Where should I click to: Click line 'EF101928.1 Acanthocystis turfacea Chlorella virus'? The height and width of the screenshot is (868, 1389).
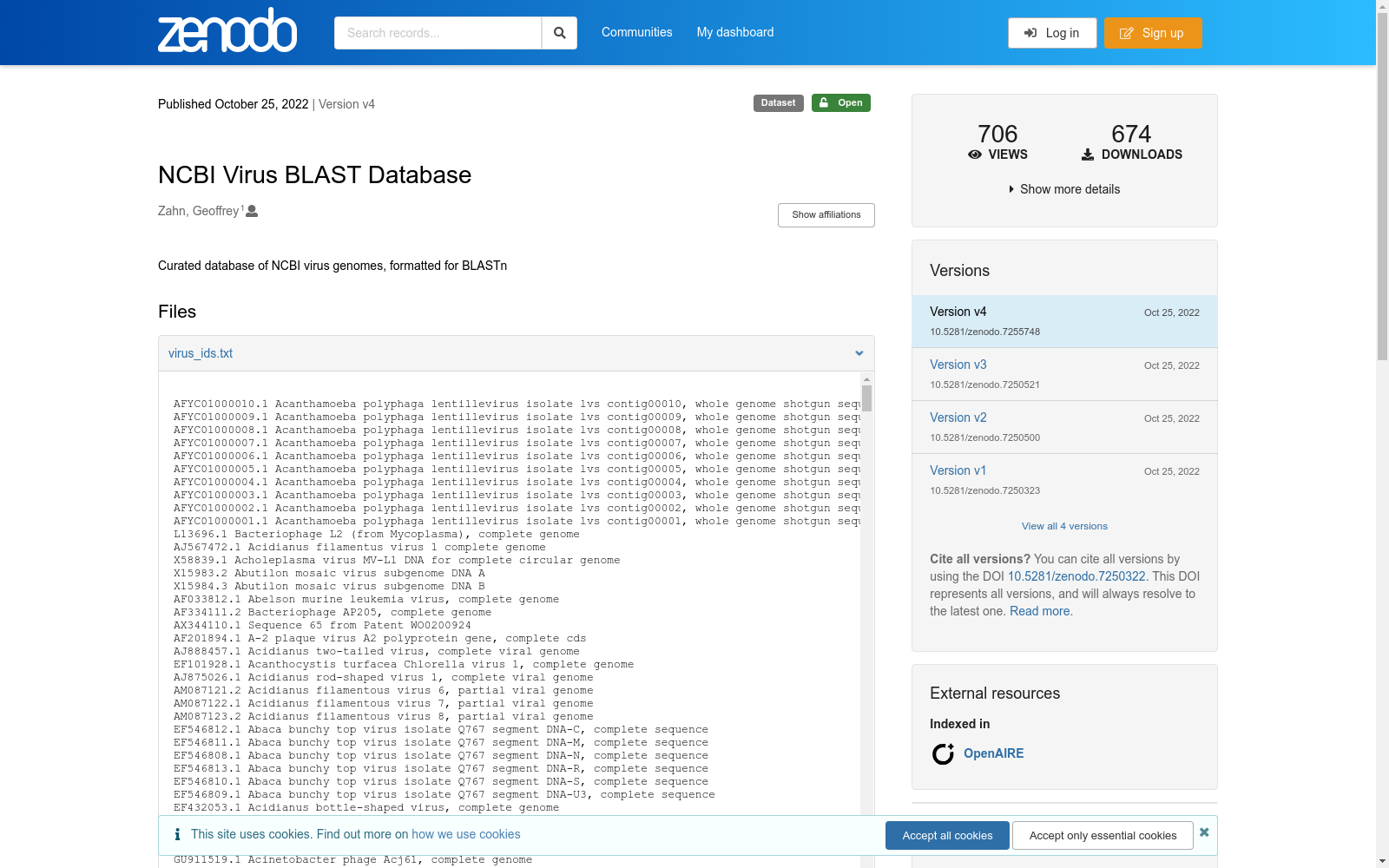pos(404,665)
